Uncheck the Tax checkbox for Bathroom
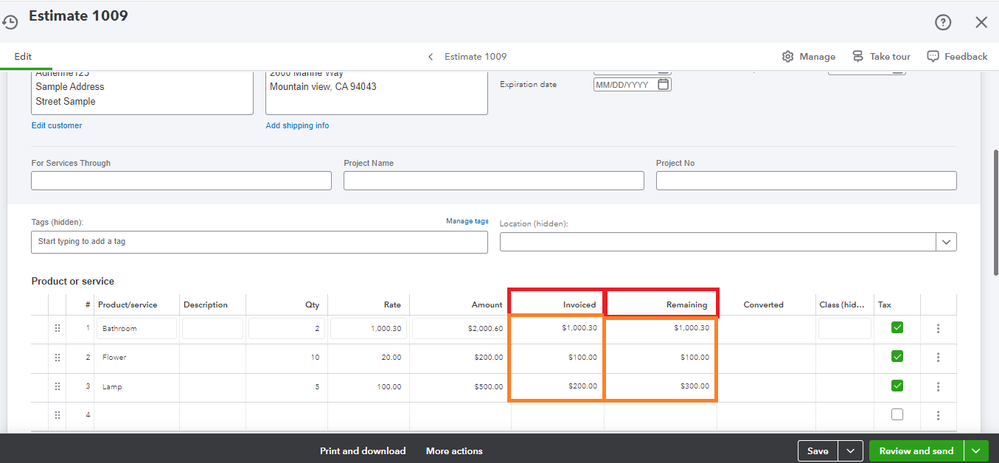This screenshot has width=999, height=463. pyautogui.click(x=897, y=328)
